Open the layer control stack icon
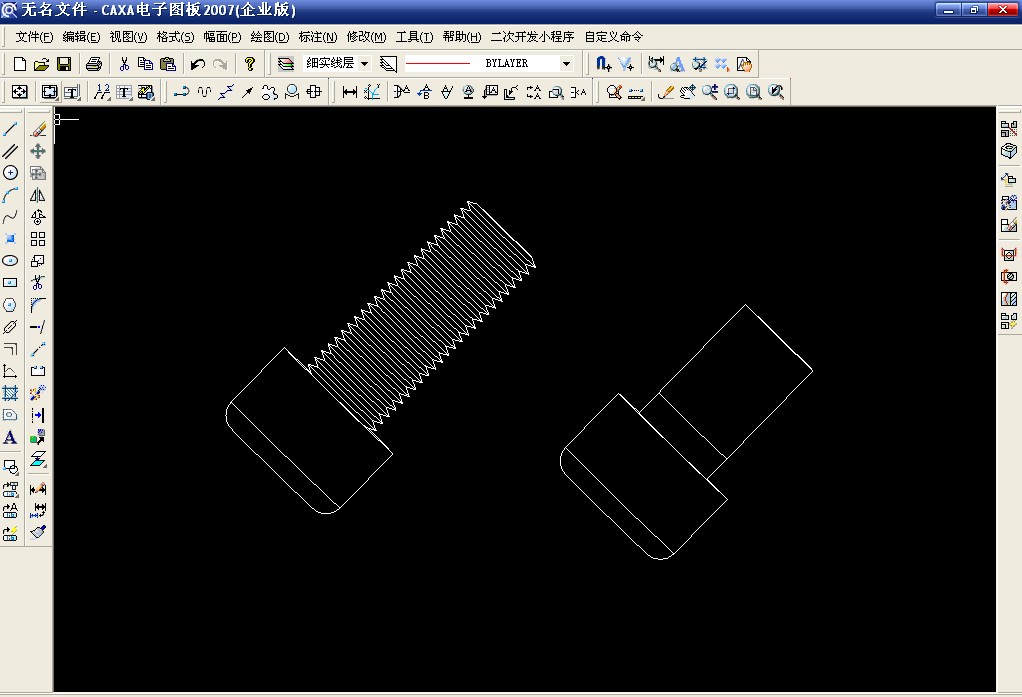The width and height of the screenshot is (1022, 697). tap(285, 64)
